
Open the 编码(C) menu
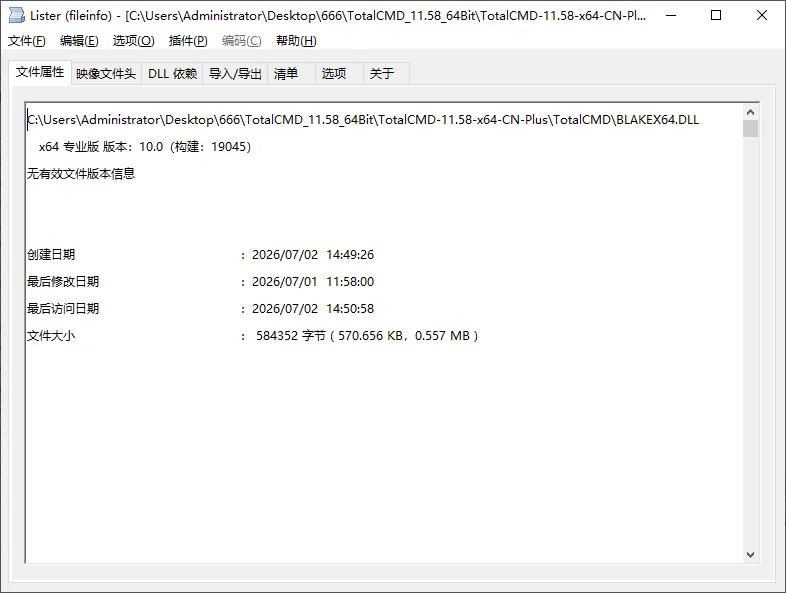[x=242, y=41]
